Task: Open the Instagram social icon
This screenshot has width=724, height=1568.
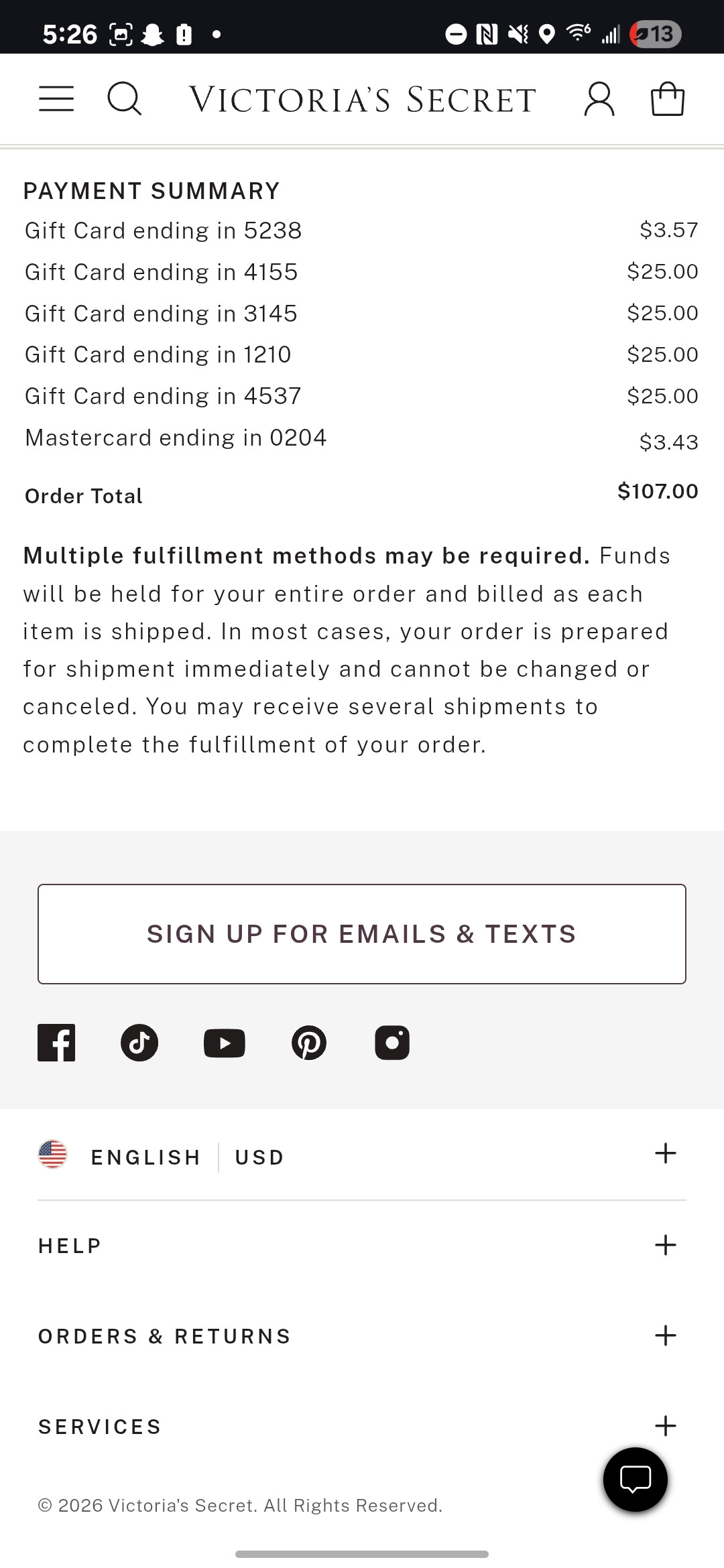Action: point(392,1043)
